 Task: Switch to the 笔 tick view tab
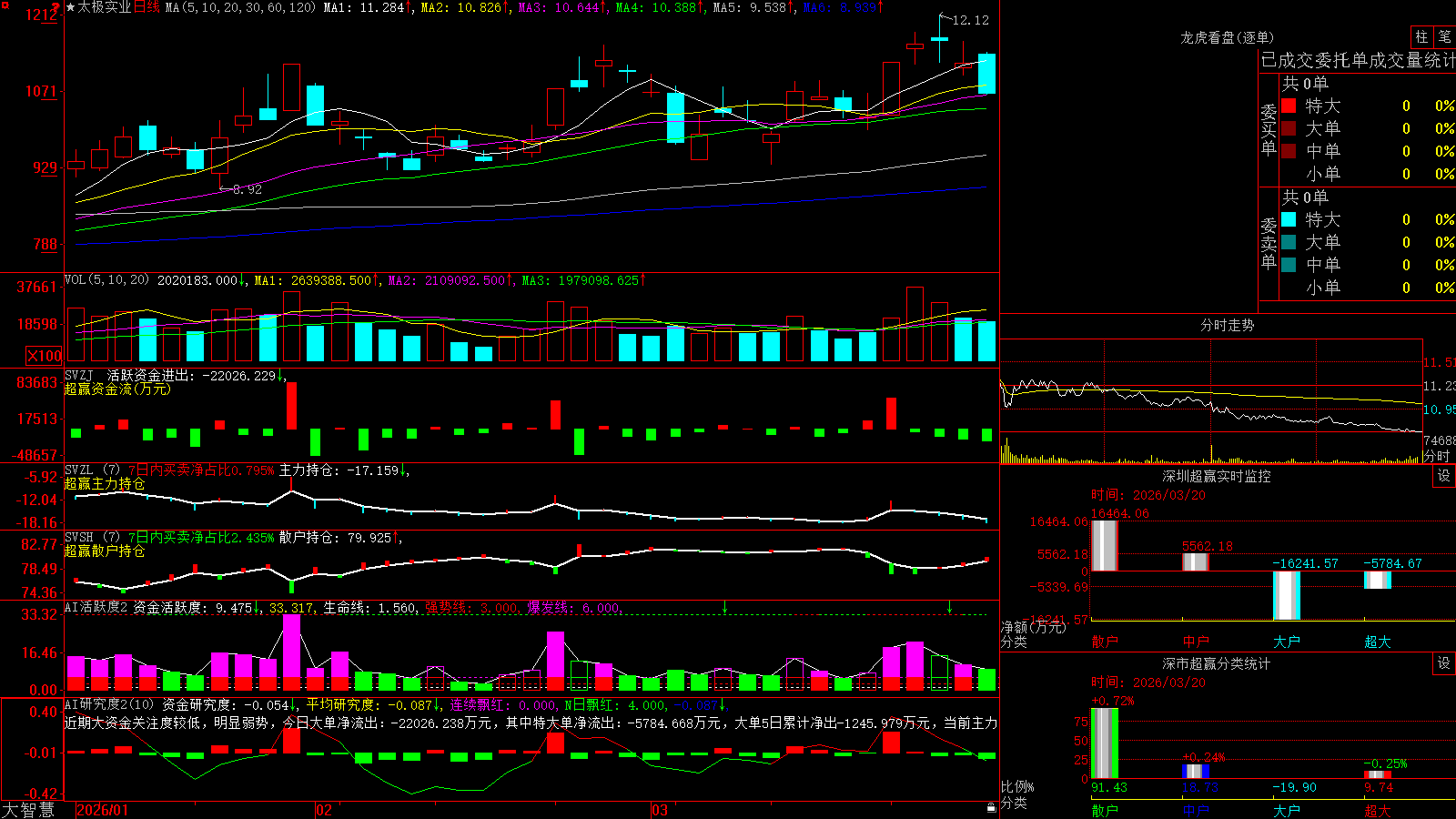(x=1444, y=36)
